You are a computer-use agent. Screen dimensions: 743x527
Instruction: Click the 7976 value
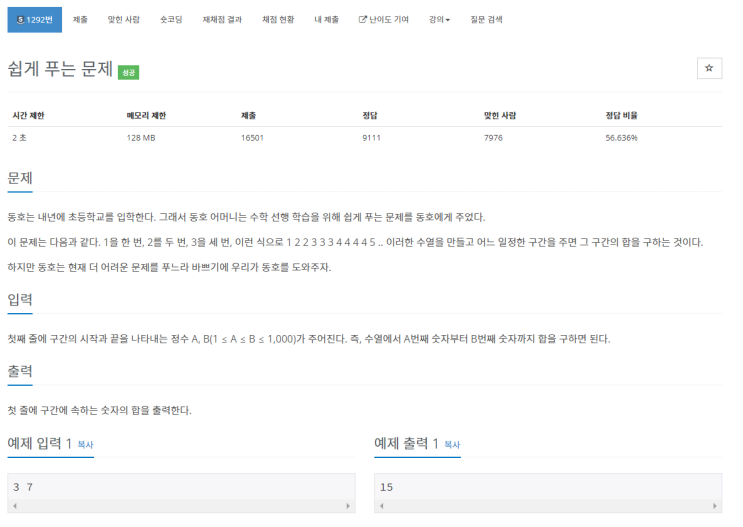(x=493, y=138)
